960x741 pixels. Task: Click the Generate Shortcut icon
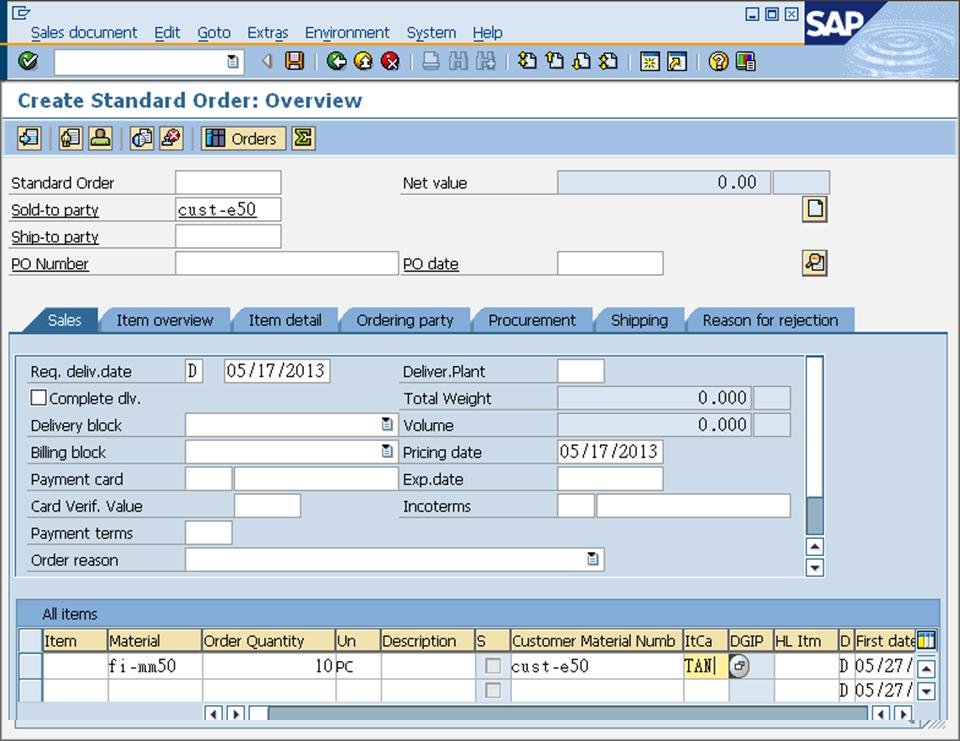click(x=677, y=61)
